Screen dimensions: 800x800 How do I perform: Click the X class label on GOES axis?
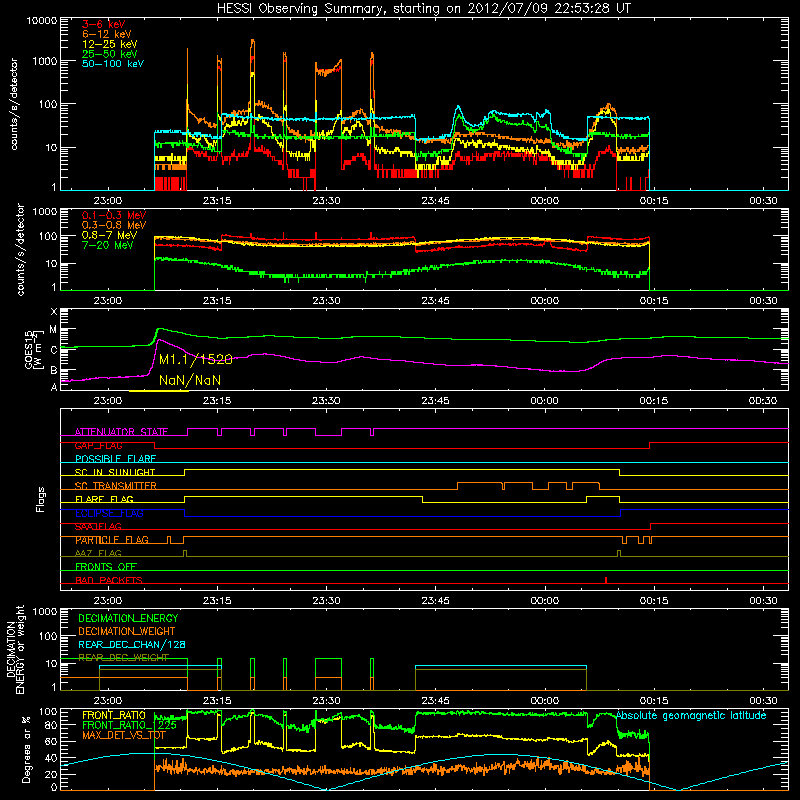tap(54, 312)
